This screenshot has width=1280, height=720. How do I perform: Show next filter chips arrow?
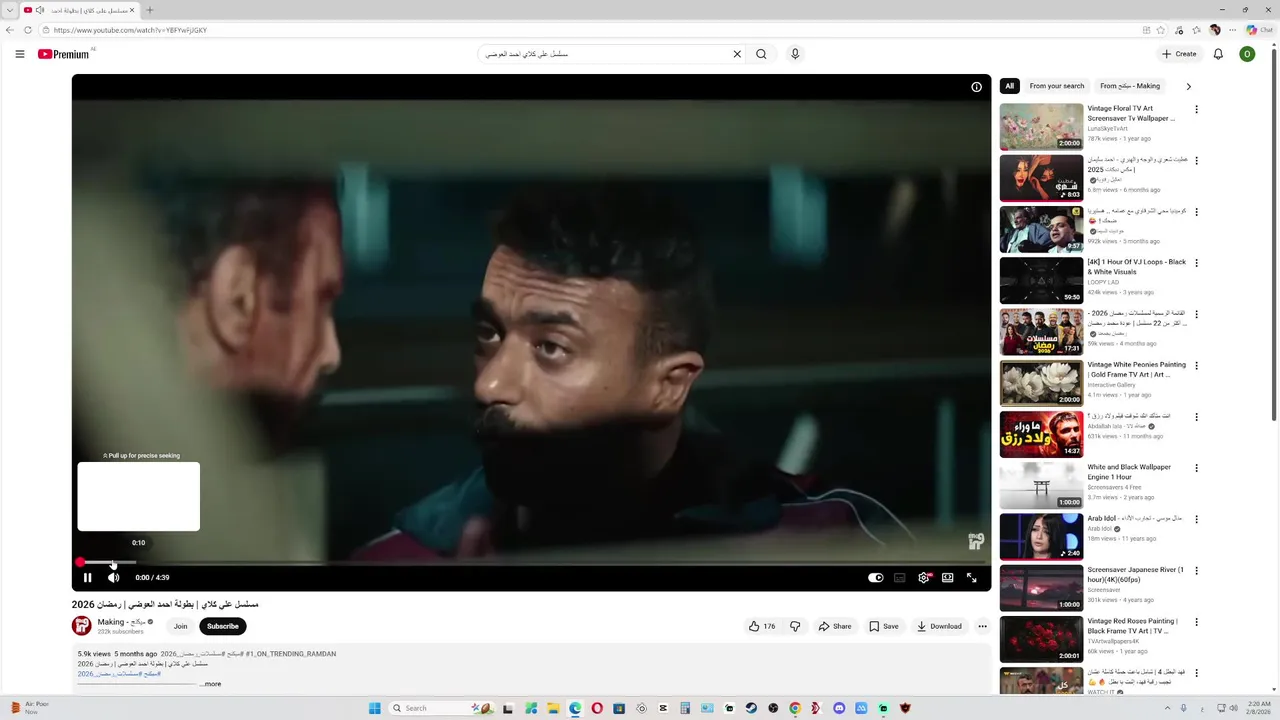pyautogui.click(x=1188, y=86)
